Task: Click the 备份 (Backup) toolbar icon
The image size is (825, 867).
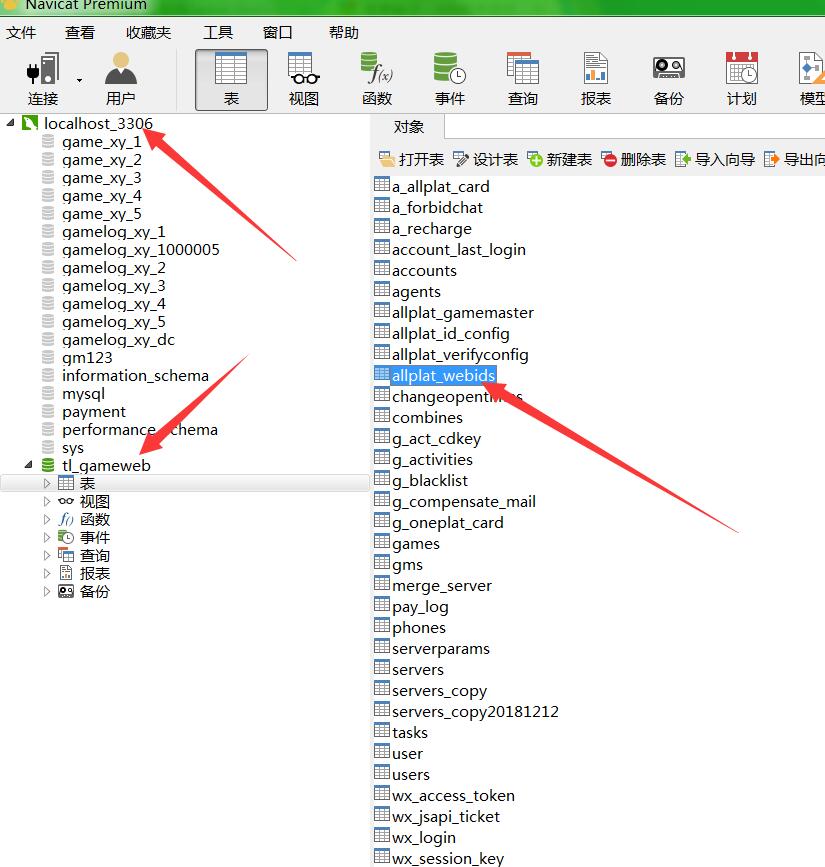Action: (x=668, y=79)
